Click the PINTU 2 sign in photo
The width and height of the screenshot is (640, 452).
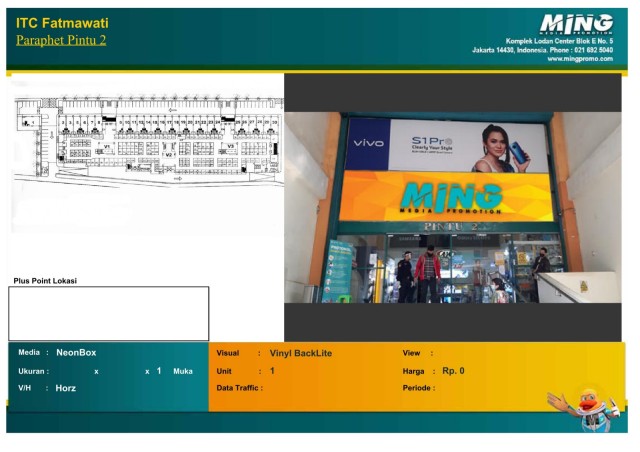coord(451,227)
